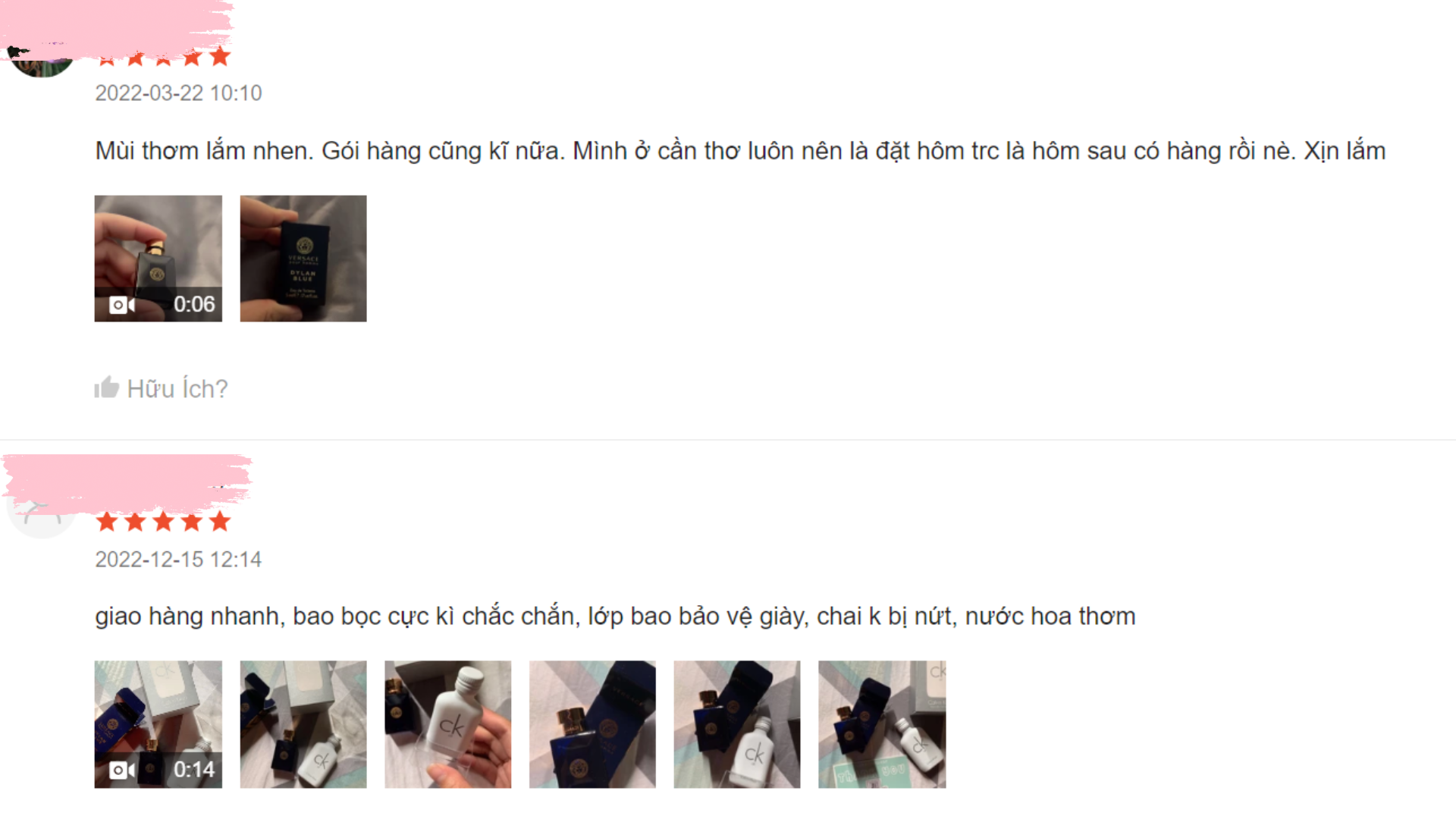Click first reviewer's avatar
Screen dimensions: 1456x819
click(42, 62)
